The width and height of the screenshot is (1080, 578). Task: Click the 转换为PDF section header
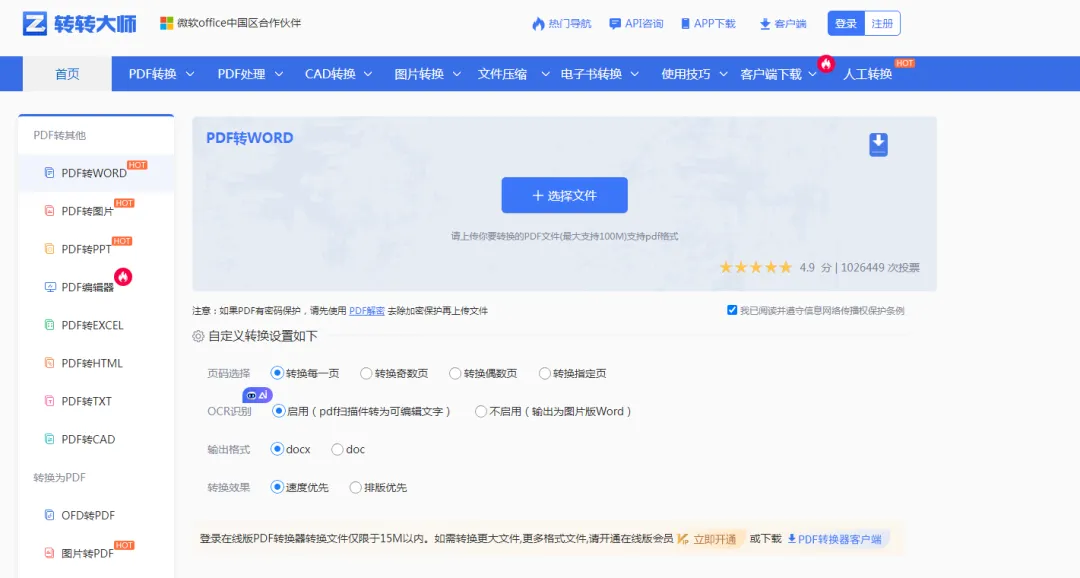(x=59, y=477)
